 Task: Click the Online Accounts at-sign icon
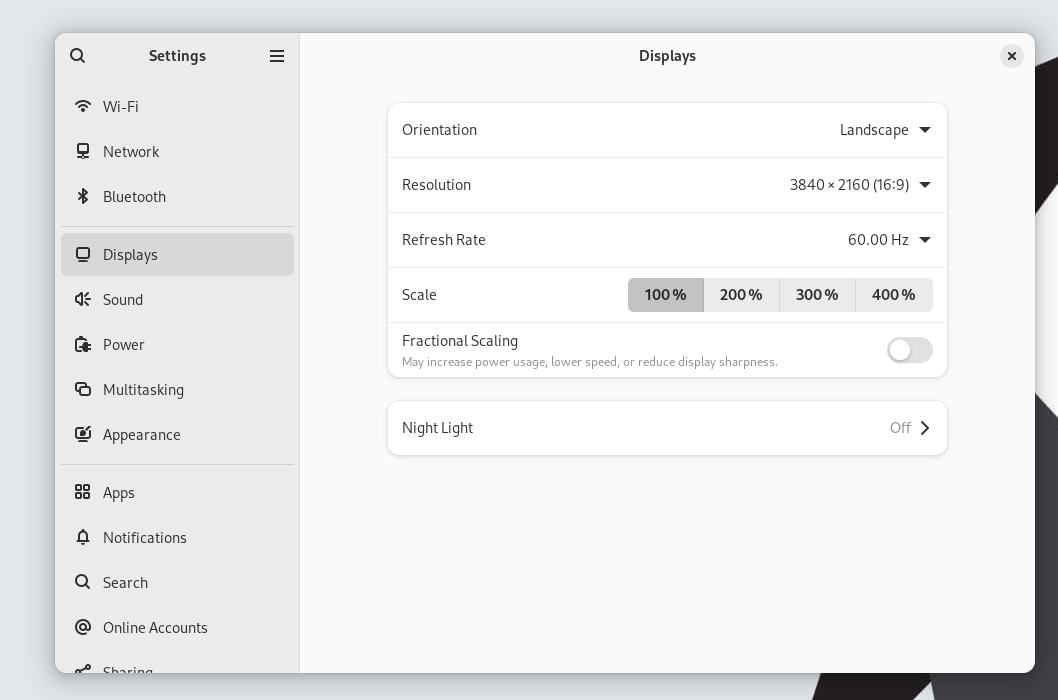point(82,627)
